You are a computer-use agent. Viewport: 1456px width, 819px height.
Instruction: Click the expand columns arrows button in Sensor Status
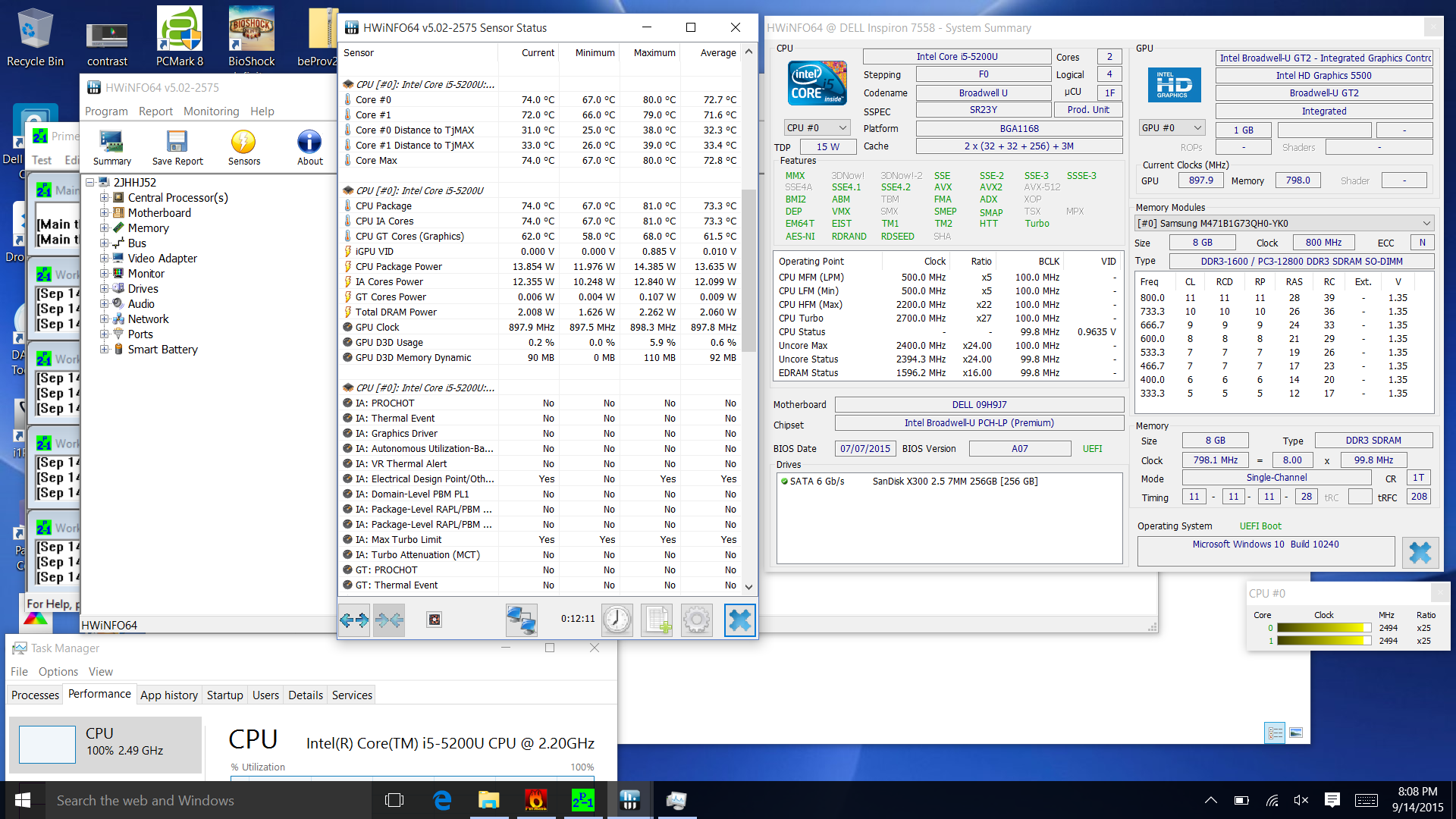(354, 620)
